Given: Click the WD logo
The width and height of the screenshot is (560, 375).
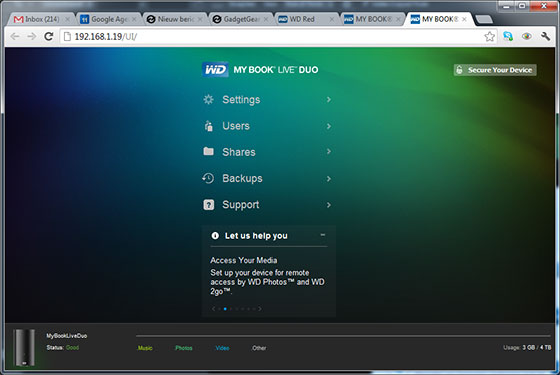Looking at the screenshot, I should [215, 69].
